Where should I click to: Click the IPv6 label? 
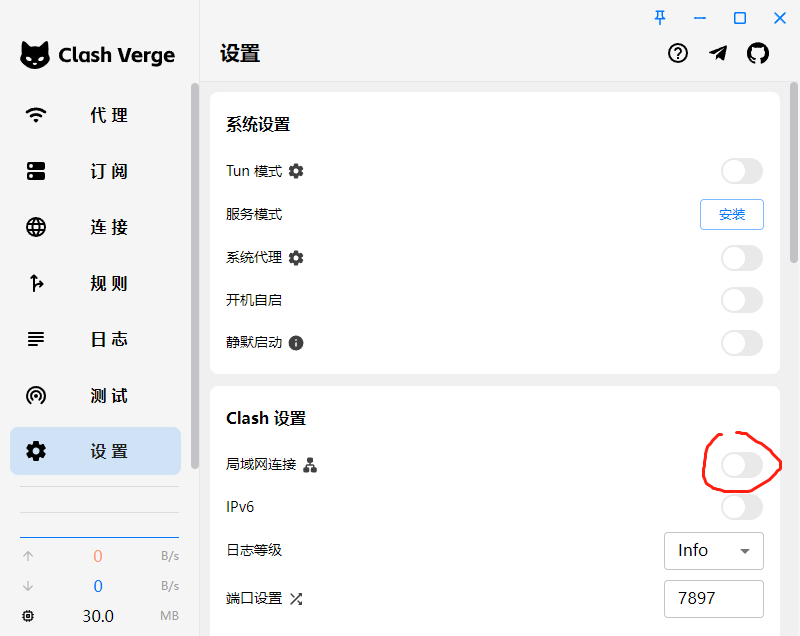tap(240, 507)
